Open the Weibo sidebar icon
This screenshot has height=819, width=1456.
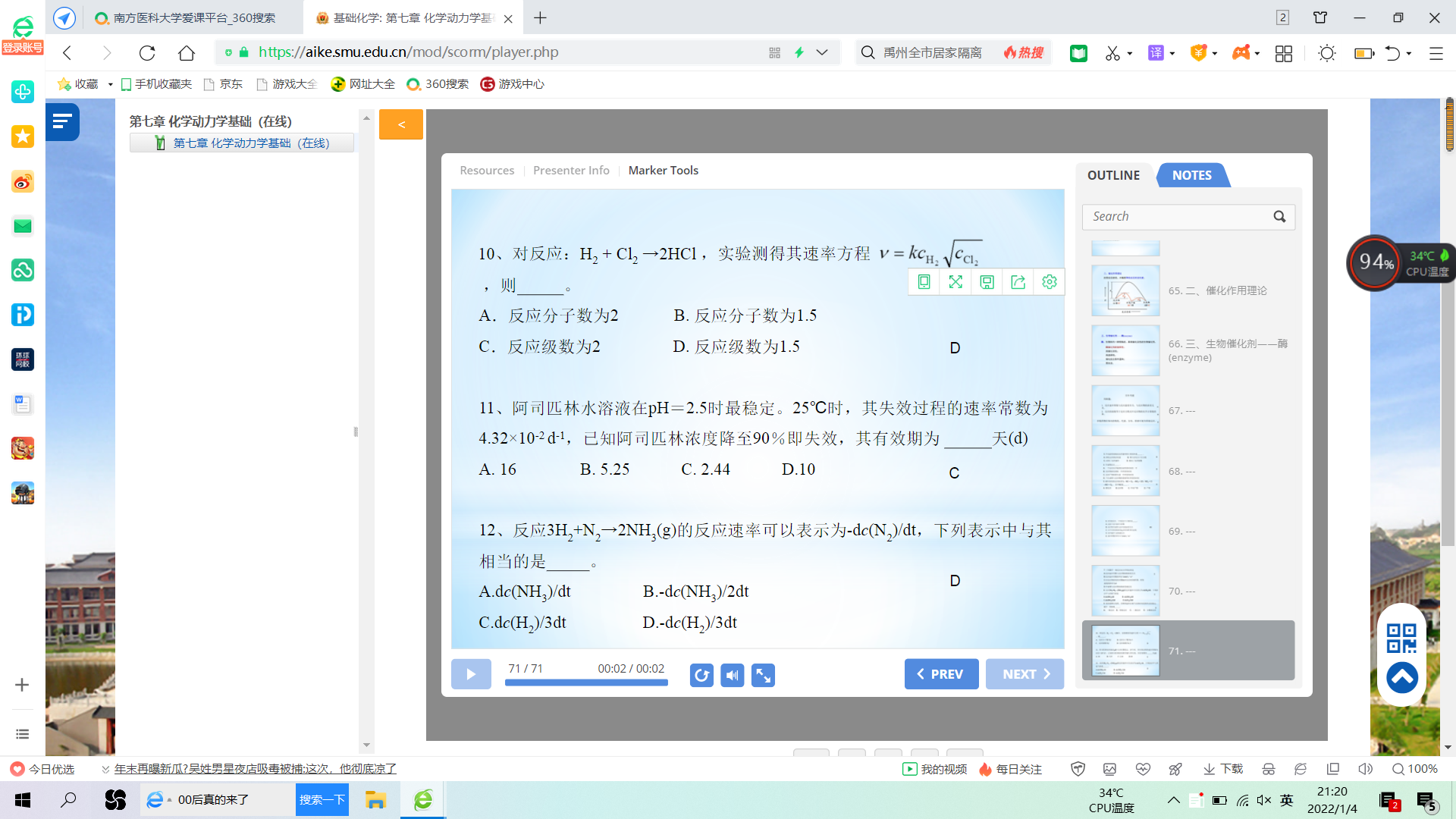click(x=23, y=182)
